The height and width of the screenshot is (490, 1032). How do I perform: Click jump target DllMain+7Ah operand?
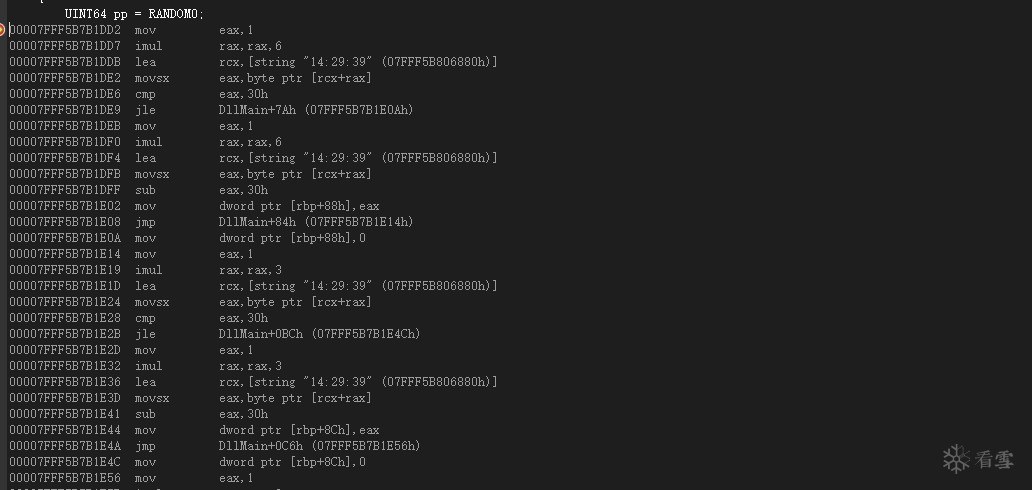pyautogui.click(x=317, y=110)
